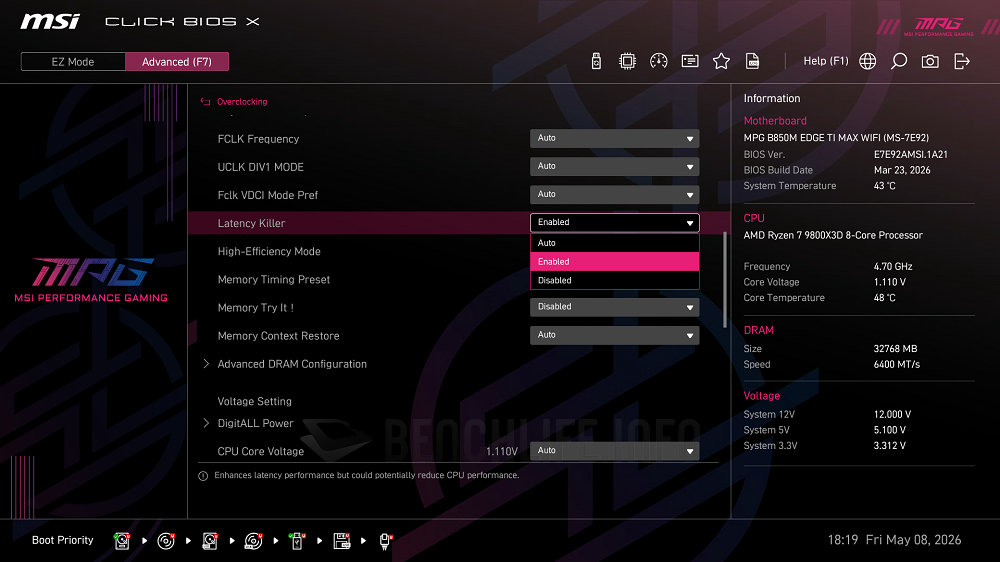Click the Voltage Setting heading
The height and width of the screenshot is (562, 1000).
(254, 401)
